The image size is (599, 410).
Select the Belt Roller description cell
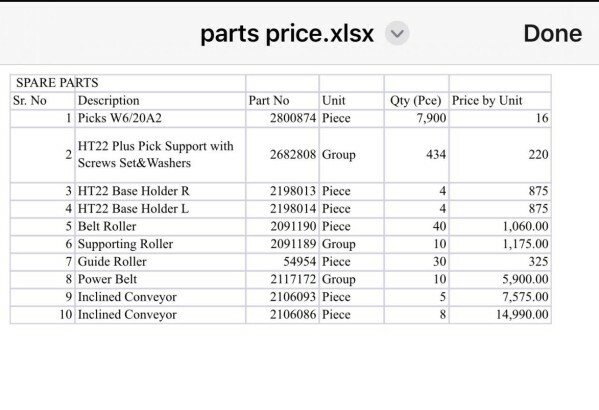pos(160,226)
